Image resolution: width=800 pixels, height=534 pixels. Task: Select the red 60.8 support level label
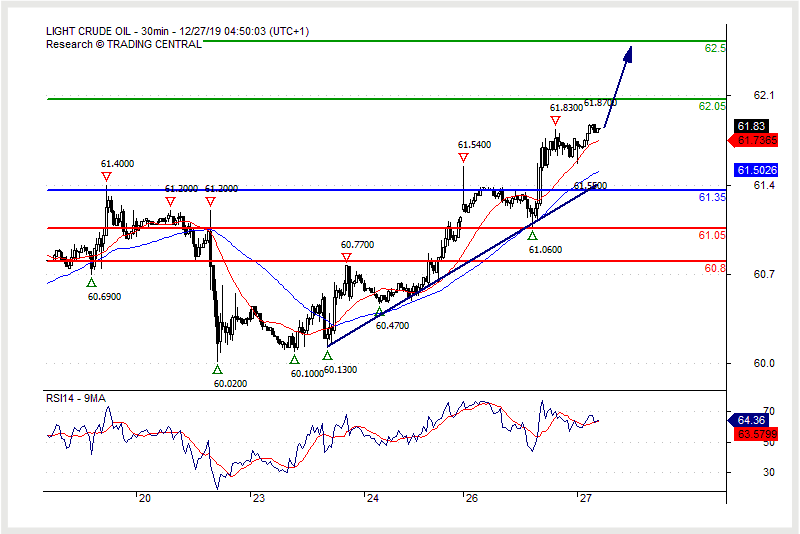715,268
